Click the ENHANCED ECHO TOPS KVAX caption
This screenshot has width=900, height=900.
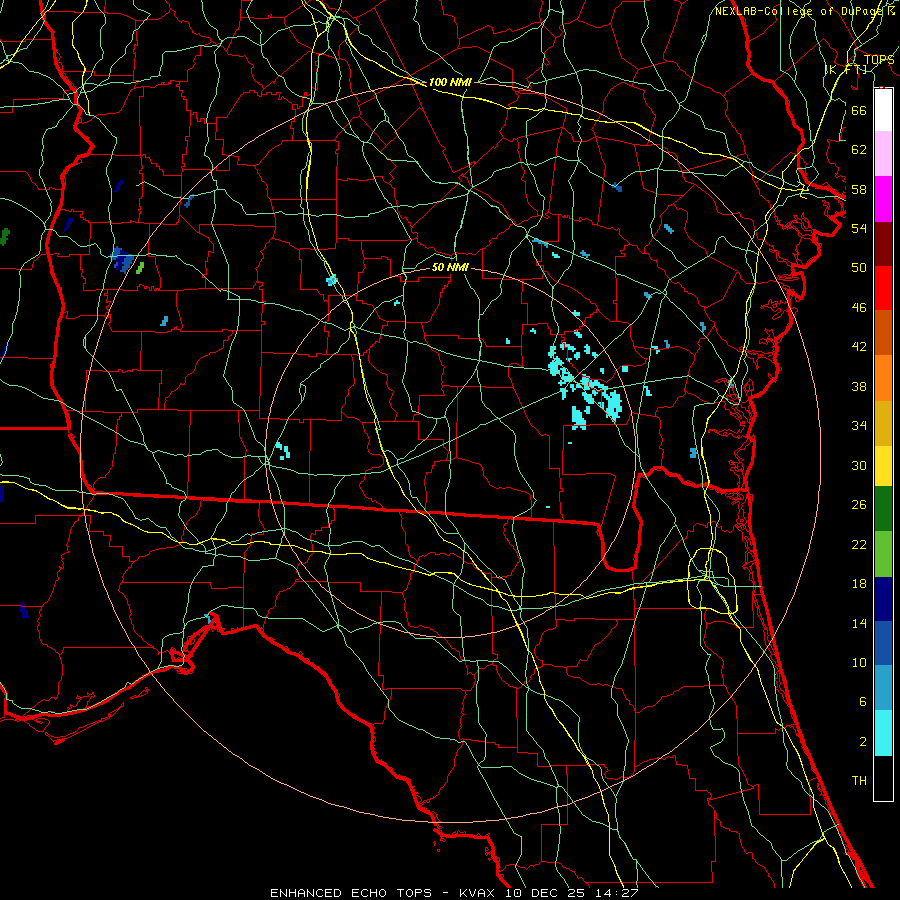point(454,893)
